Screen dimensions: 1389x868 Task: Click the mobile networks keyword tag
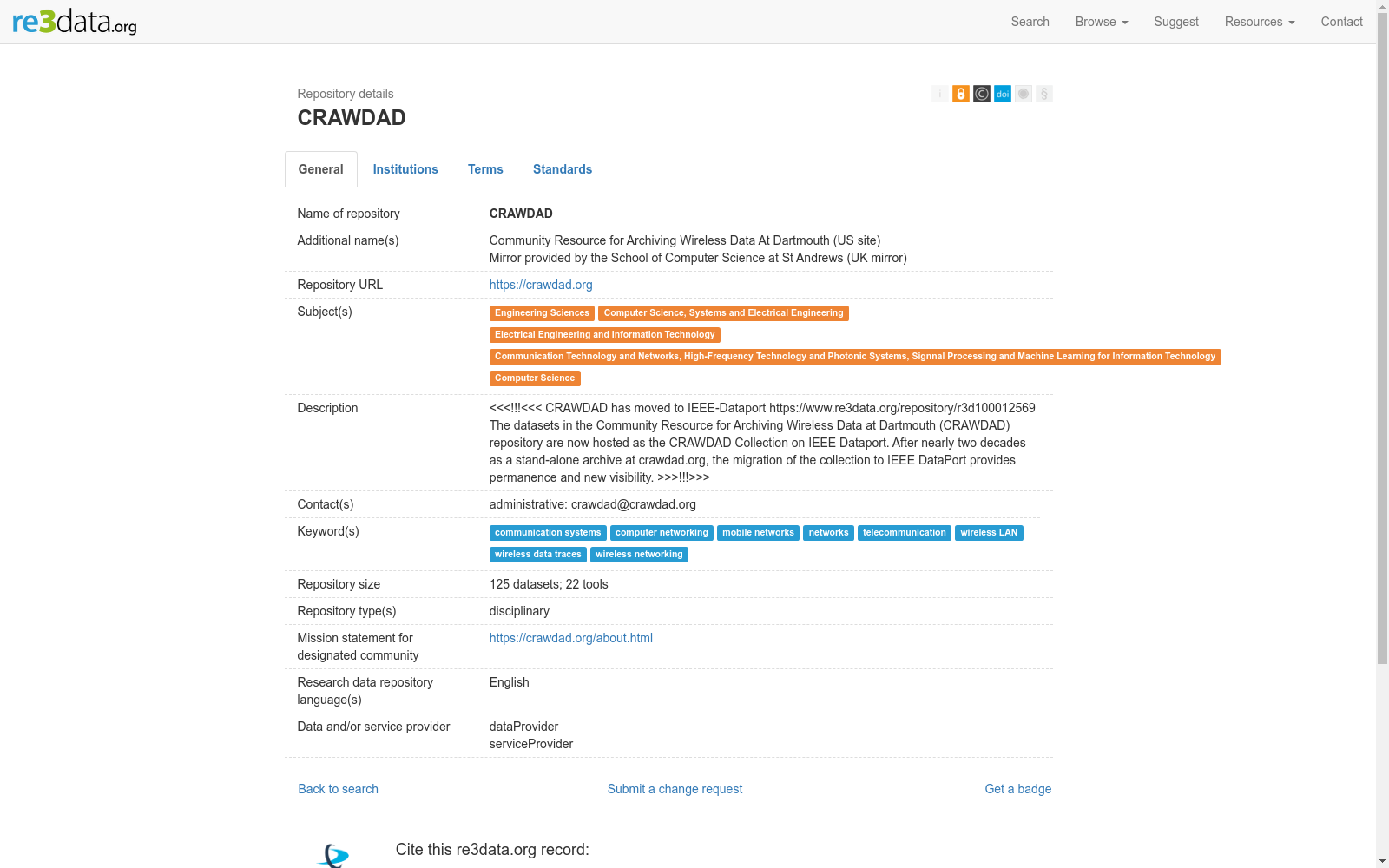[759, 533]
